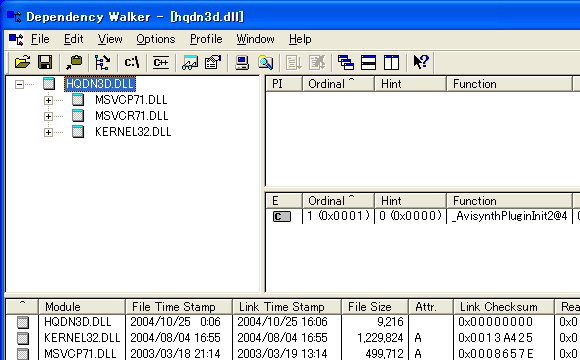The height and width of the screenshot is (360, 580).
Task: Click the Auto Expand tree toolbar icon
Action: (x=102, y=62)
